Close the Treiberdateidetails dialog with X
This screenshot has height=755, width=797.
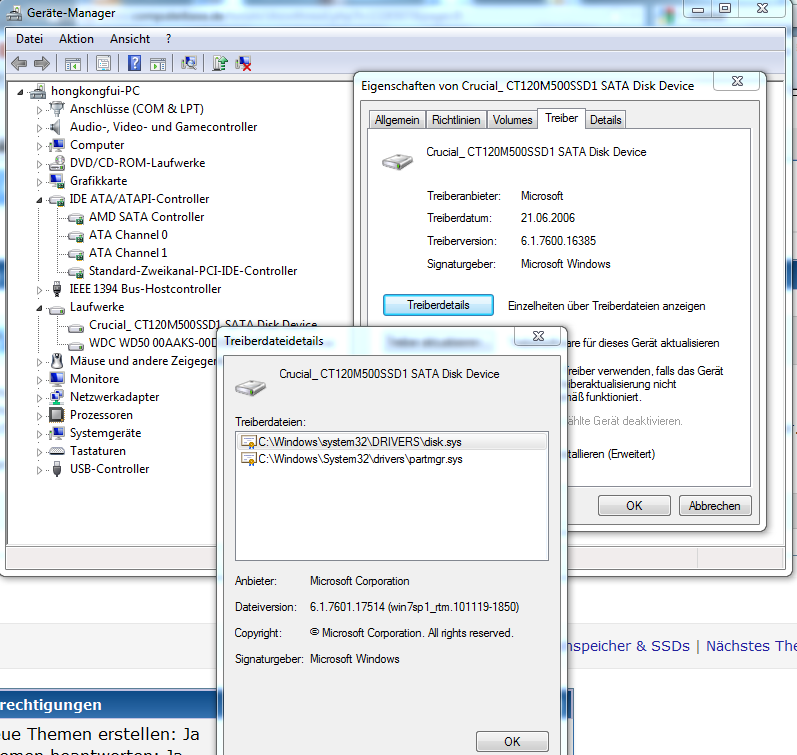point(538,336)
